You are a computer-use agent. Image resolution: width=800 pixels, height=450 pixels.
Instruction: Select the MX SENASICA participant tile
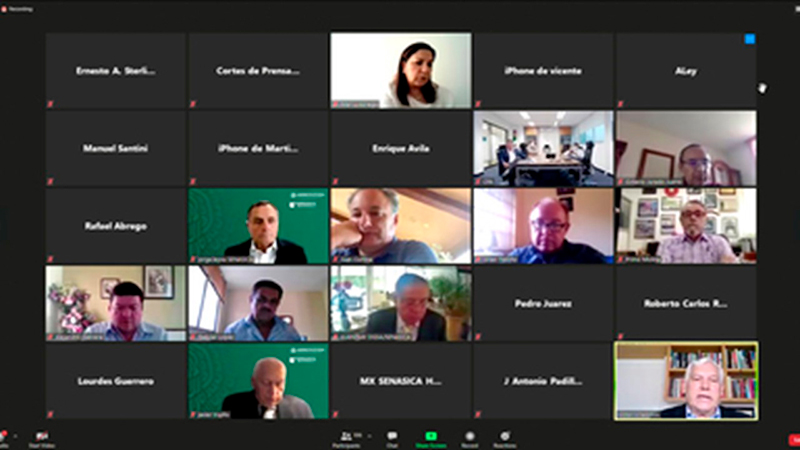click(401, 381)
